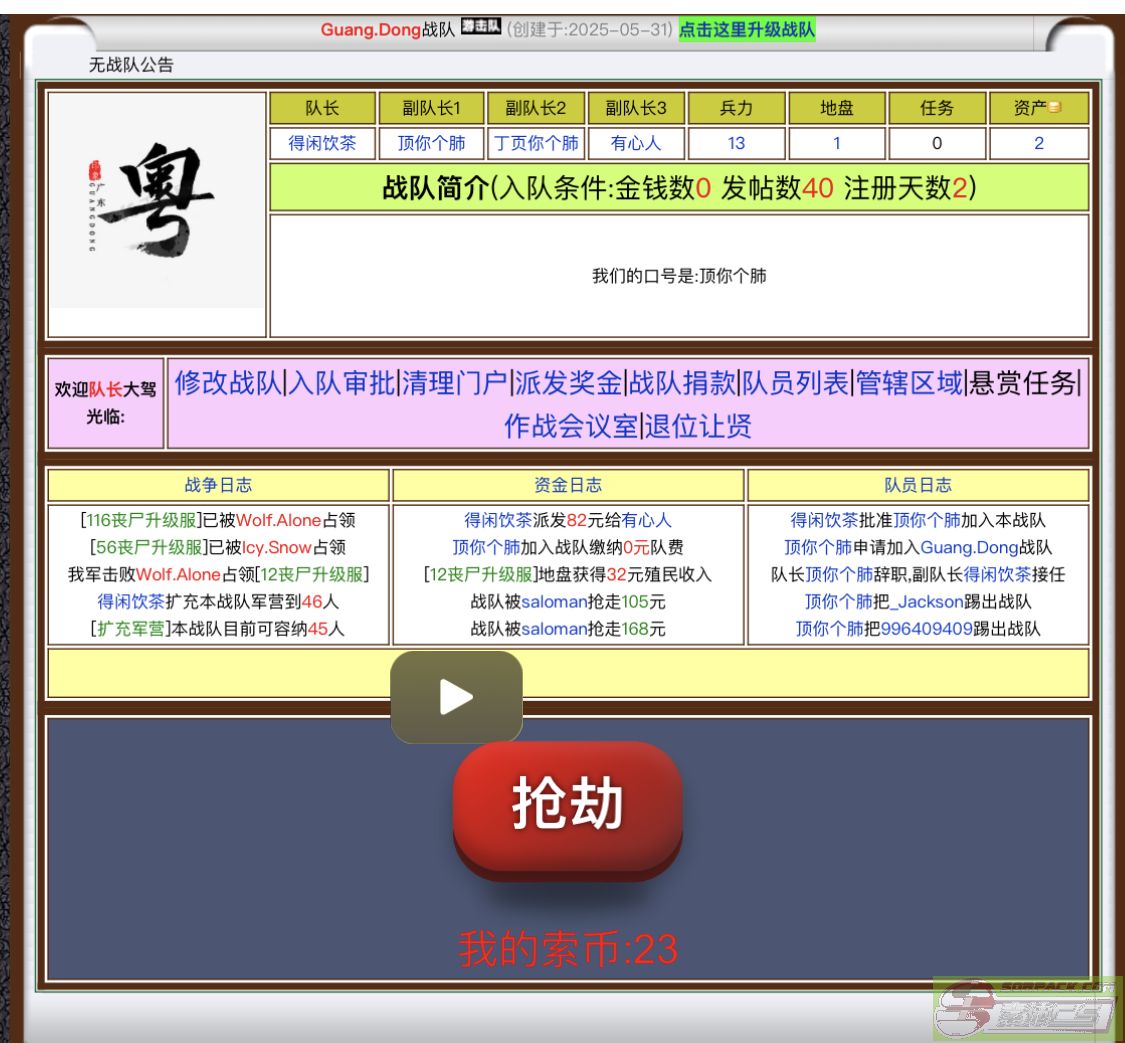This screenshot has width=1125, height=1043.
Task: Click the 粤 Guangdong team logo image
Action: [157, 200]
